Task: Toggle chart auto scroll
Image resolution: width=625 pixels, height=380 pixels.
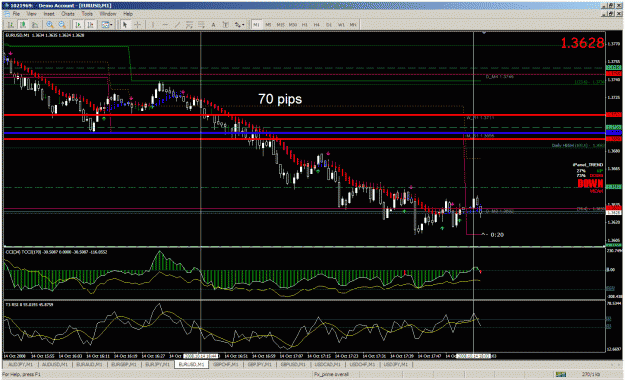Action: 78,25
